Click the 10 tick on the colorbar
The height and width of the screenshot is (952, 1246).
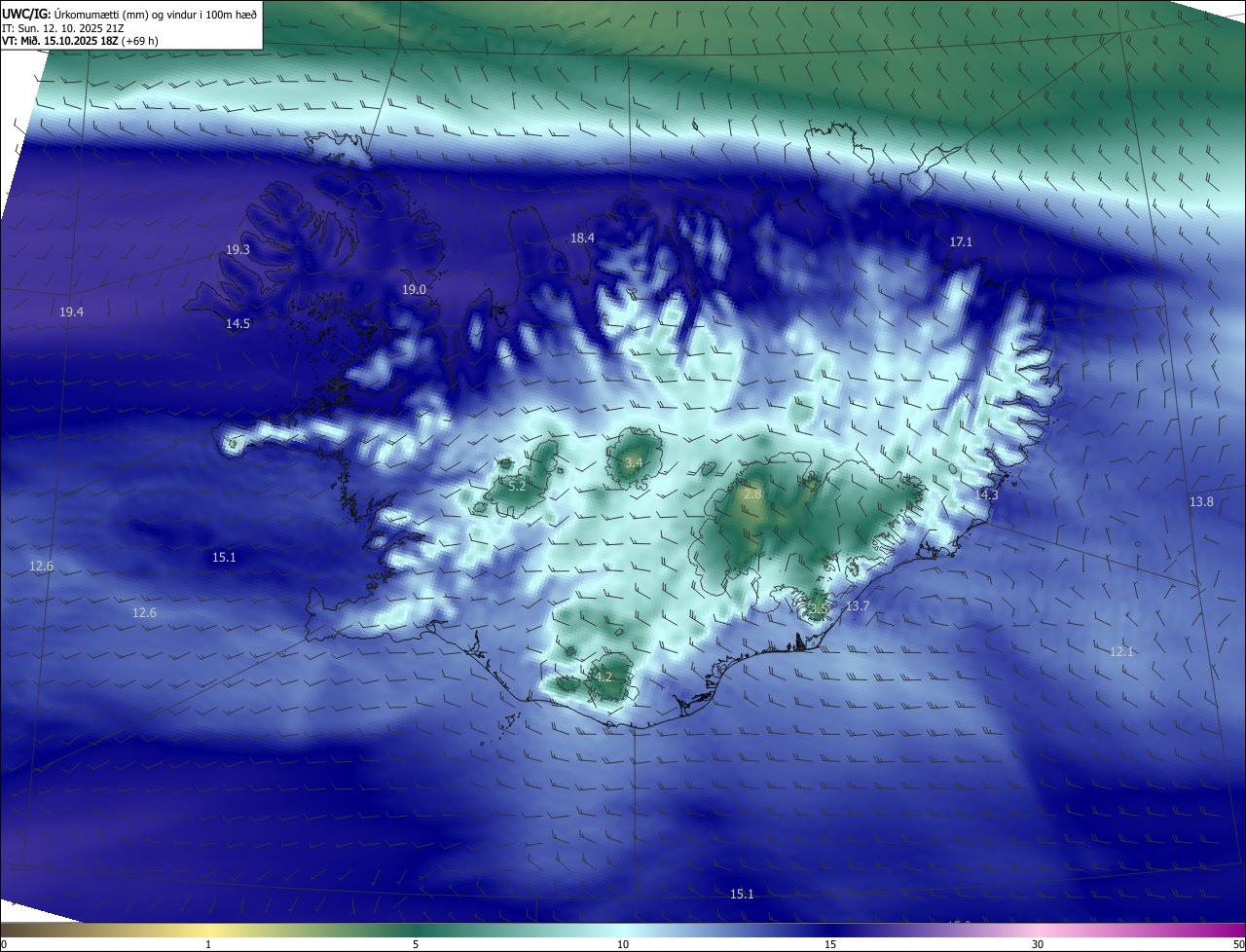tap(623, 944)
